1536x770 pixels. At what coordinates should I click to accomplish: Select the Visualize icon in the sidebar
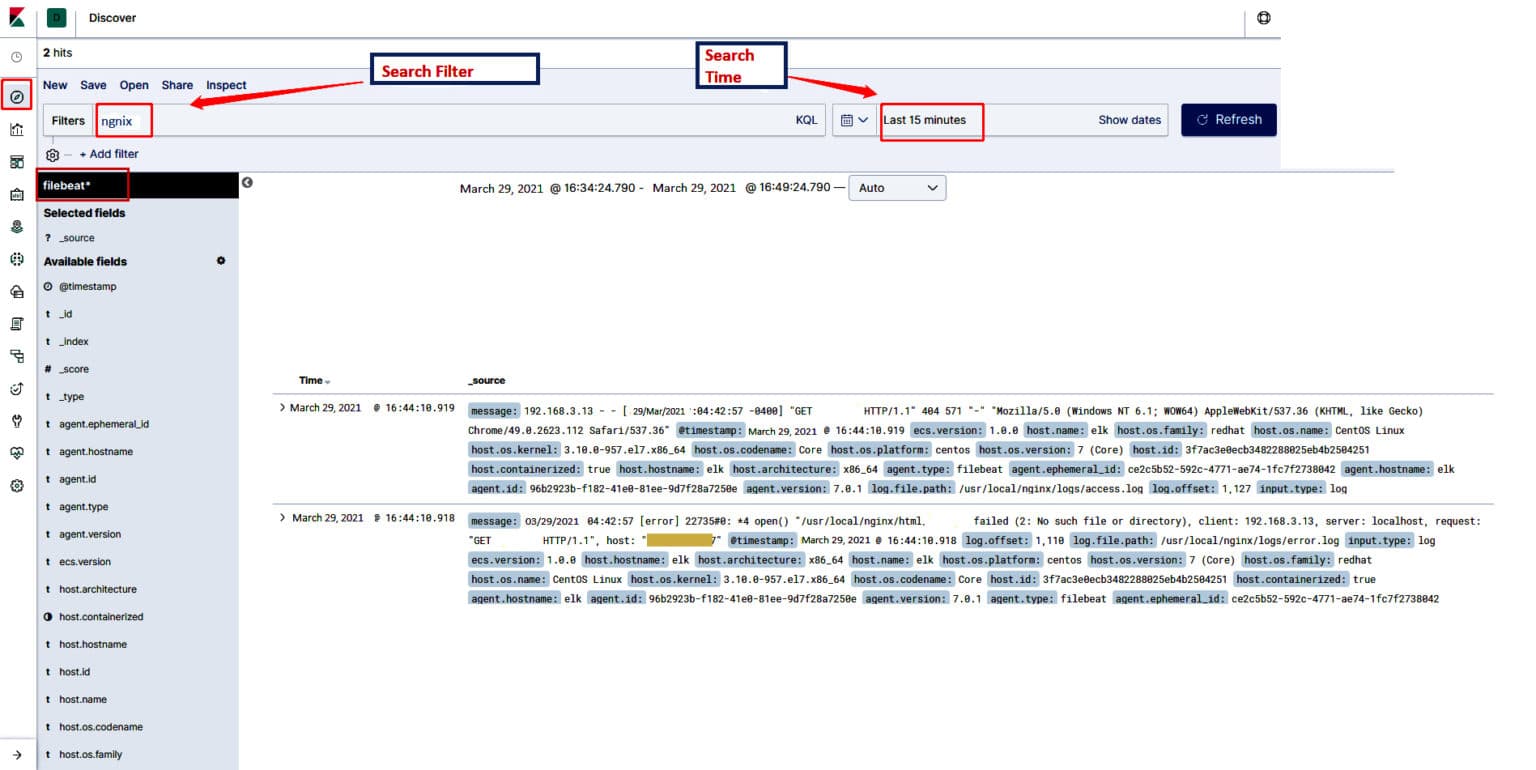(x=18, y=129)
